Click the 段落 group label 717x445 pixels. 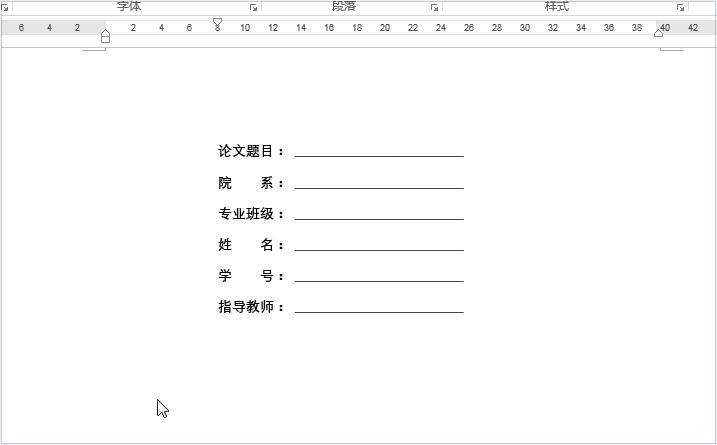(x=344, y=6)
